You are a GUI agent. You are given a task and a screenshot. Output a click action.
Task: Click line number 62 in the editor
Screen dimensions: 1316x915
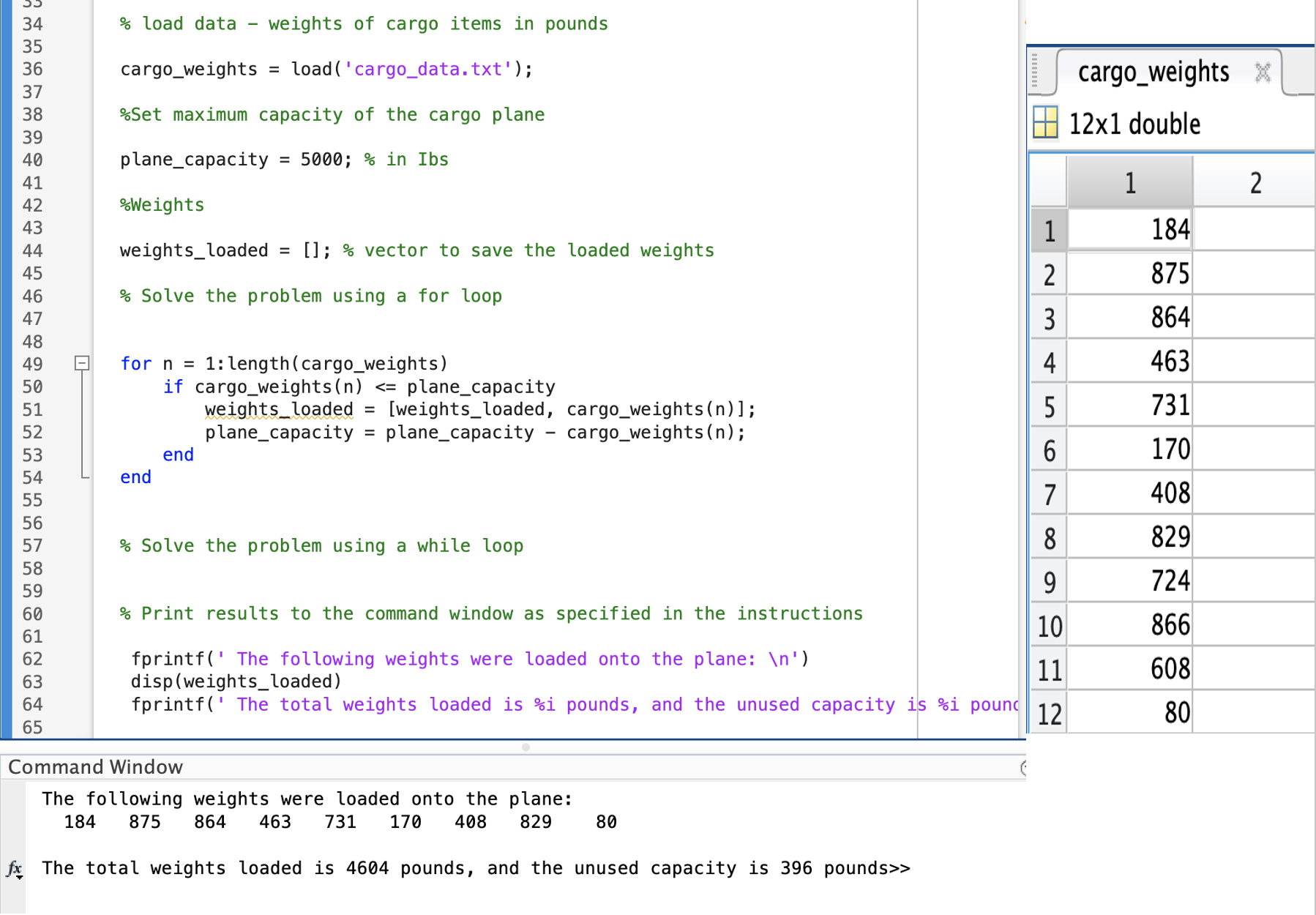[32, 659]
